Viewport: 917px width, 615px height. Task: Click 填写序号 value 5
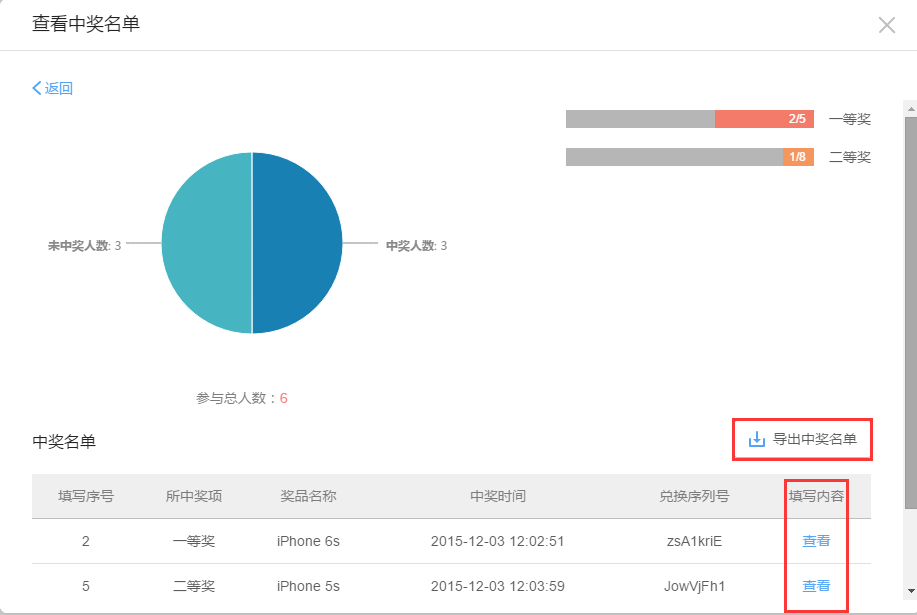[x=86, y=586]
